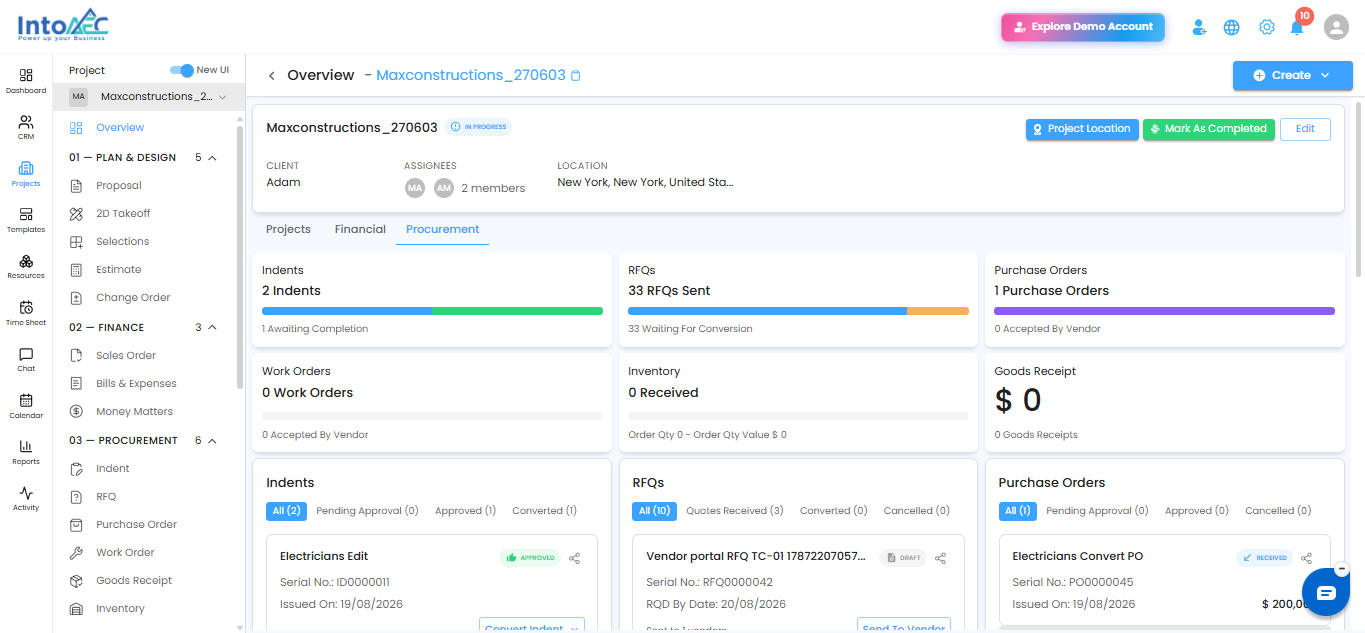Open the user profile avatar
This screenshot has height=633, width=1365.
click(1336, 27)
